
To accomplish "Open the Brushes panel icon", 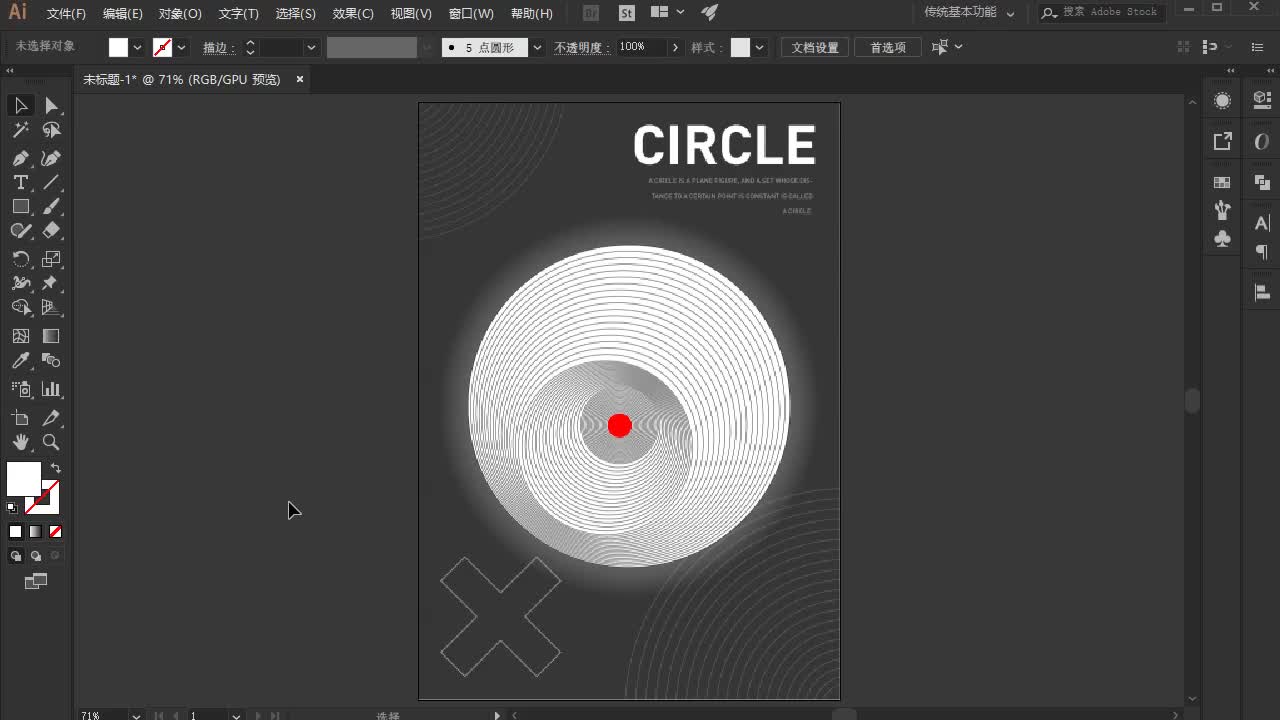I will point(1222,210).
